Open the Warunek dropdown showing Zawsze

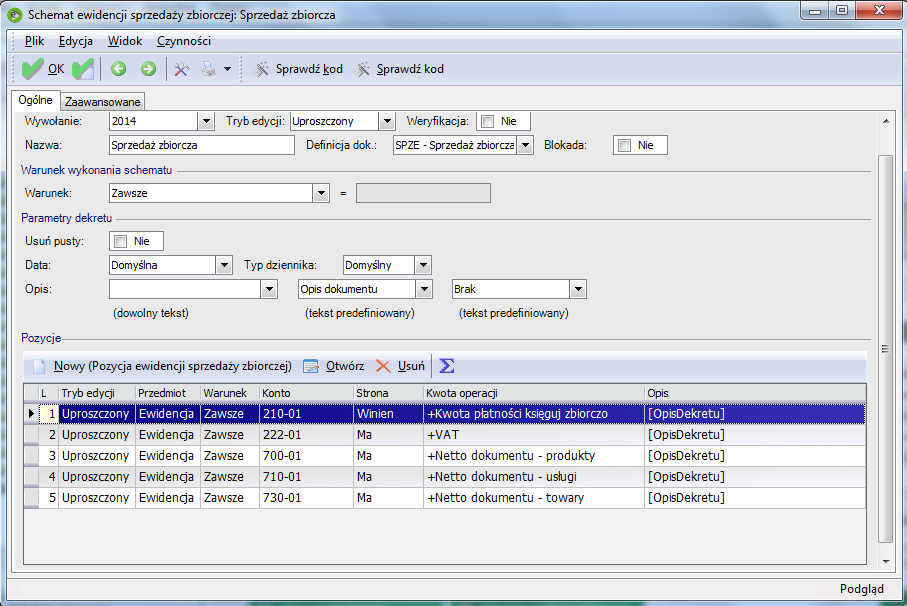pos(321,193)
